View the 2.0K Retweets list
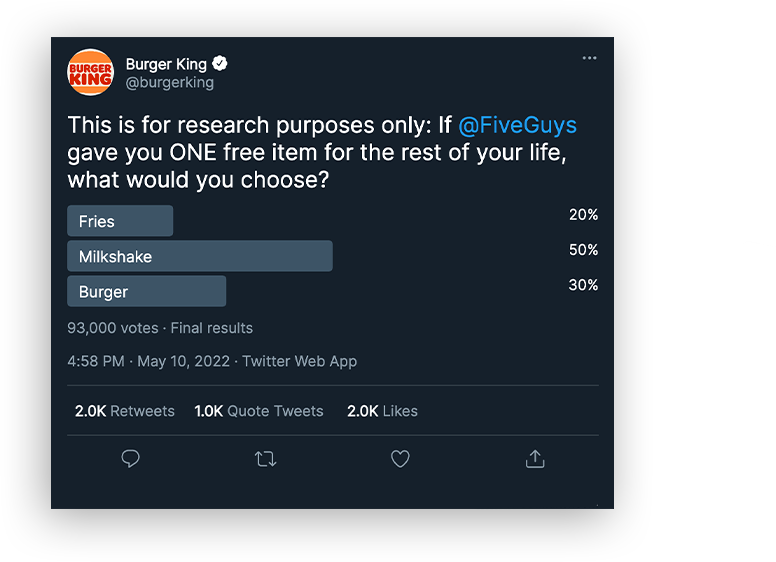The width and height of the screenshot is (776, 562). (125, 411)
